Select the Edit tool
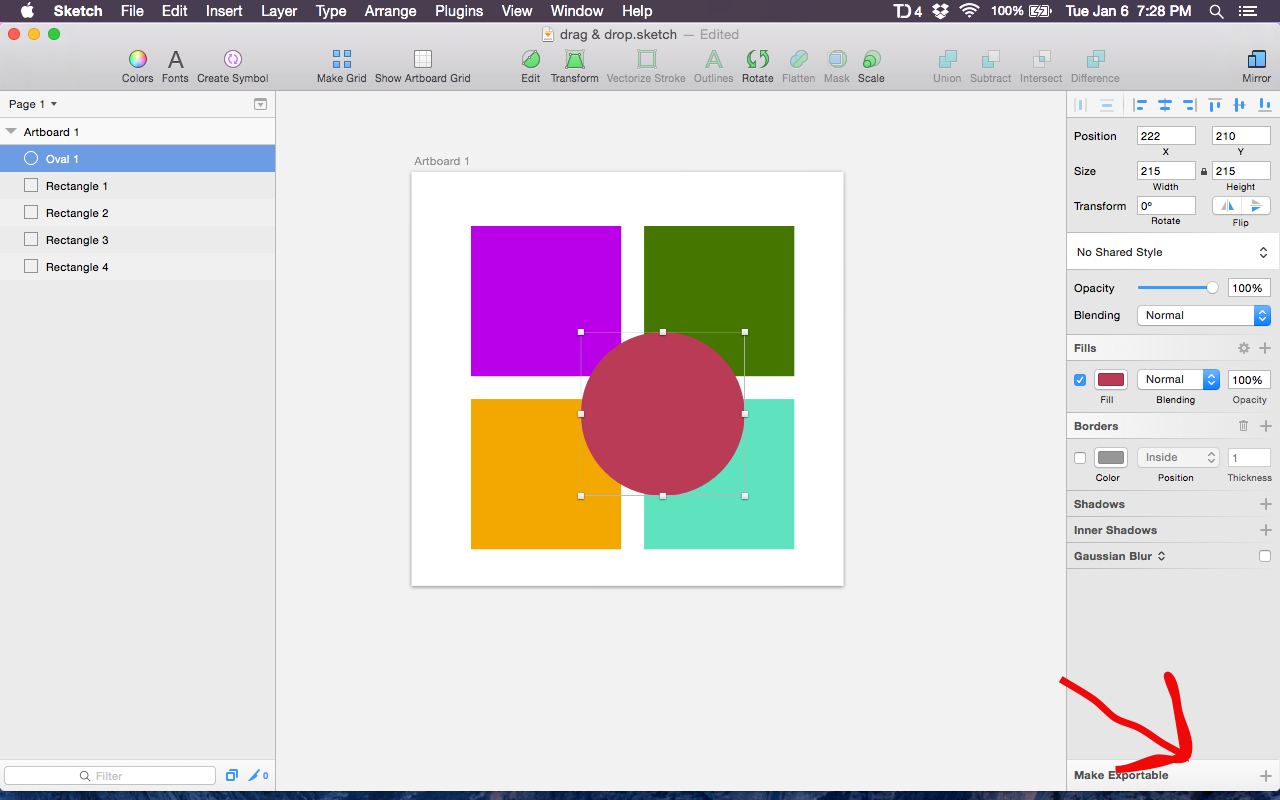Screen dimensions: 1280x800 [531, 60]
